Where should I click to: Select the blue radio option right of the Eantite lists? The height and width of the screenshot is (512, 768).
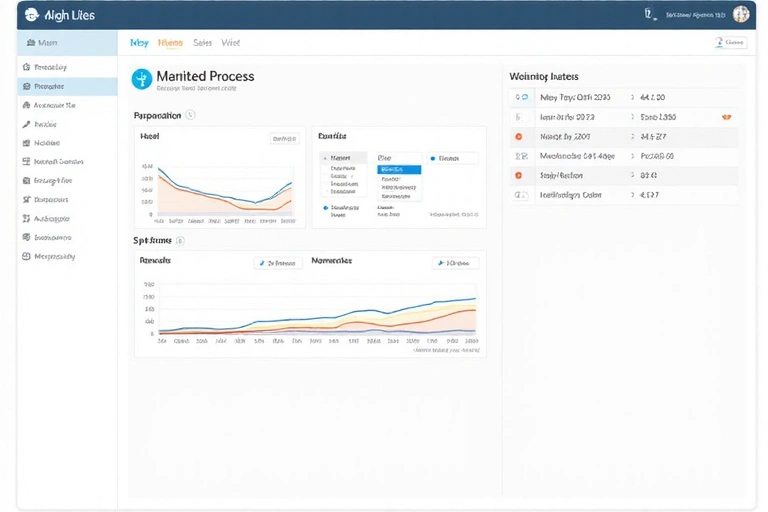[x=432, y=158]
